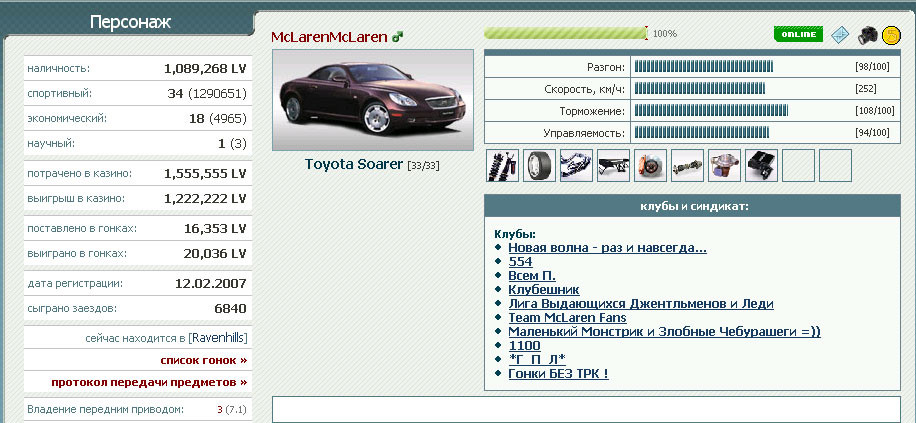
Task: Open 'протокол передачи предметов' link
Action: tap(149, 382)
